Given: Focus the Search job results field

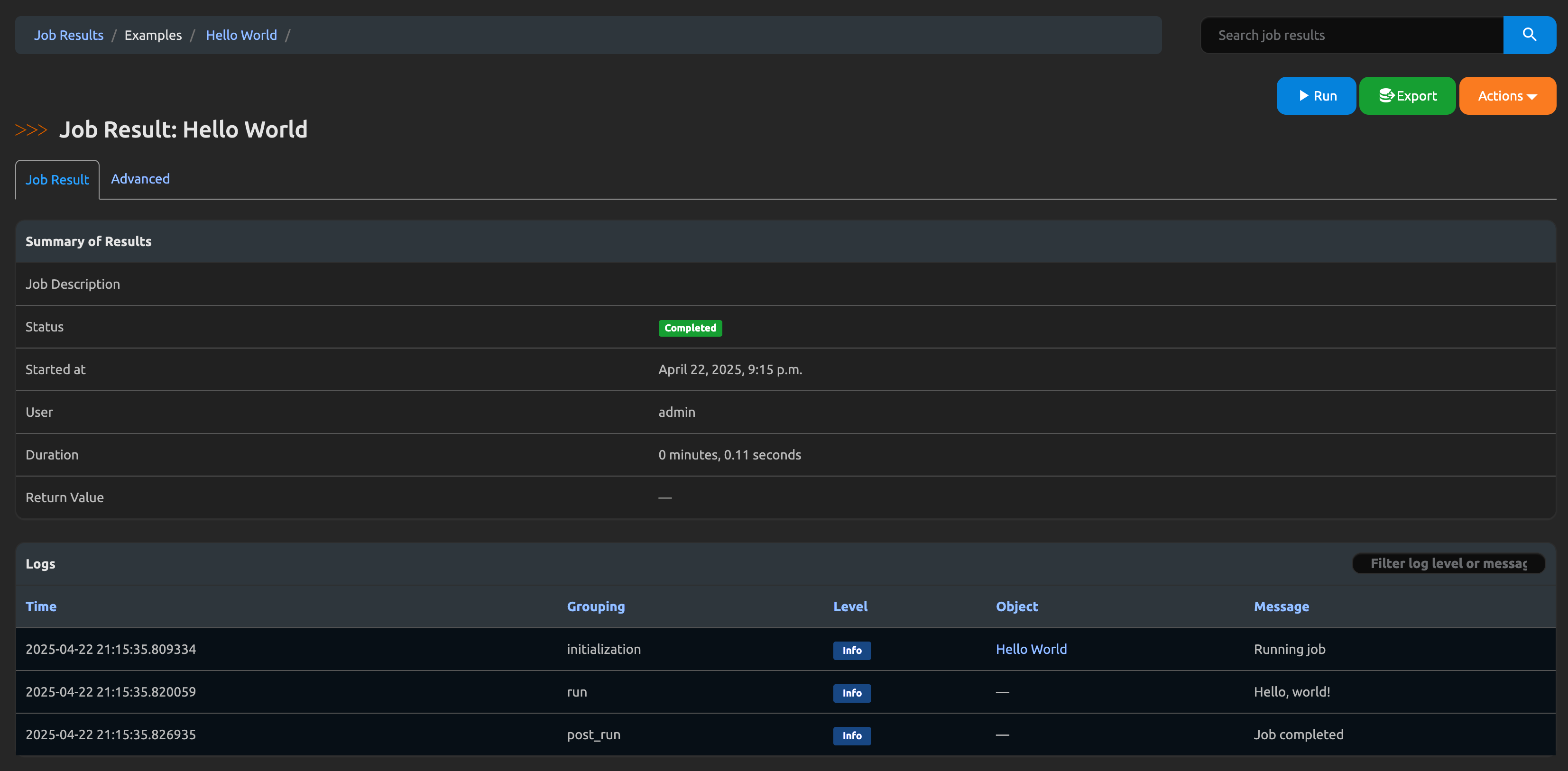Looking at the screenshot, I should [x=1351, y=35].
